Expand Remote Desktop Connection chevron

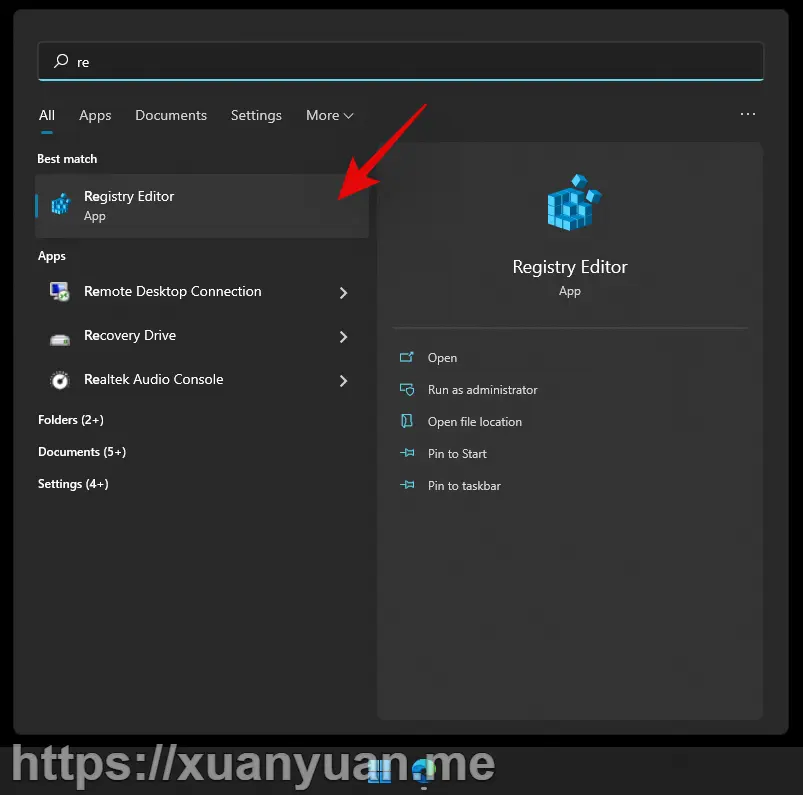click(x=343, y=293)
